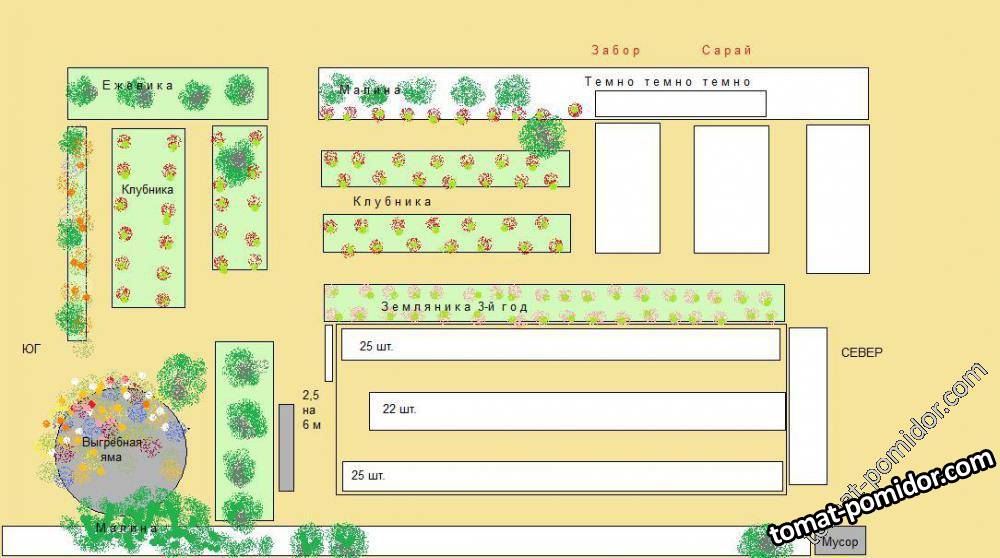
Task: Click the large bush below the Малина row
Action: tap(542, 135)
